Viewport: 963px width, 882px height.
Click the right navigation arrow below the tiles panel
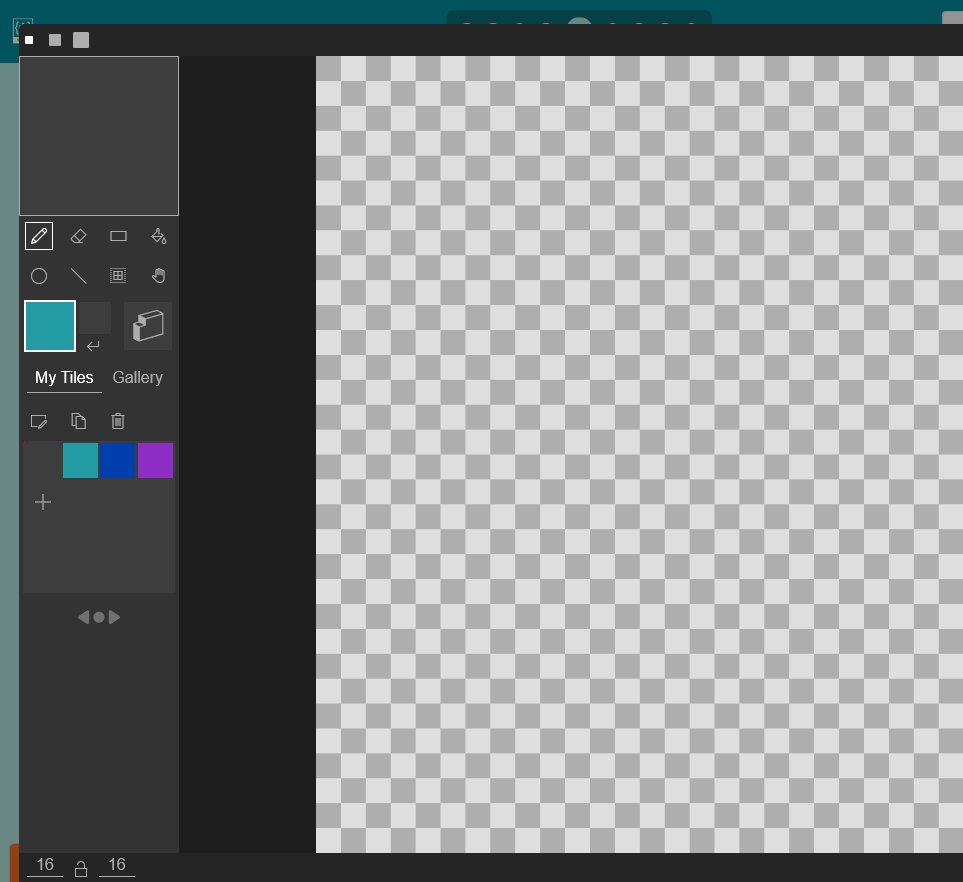click(114, 616)
